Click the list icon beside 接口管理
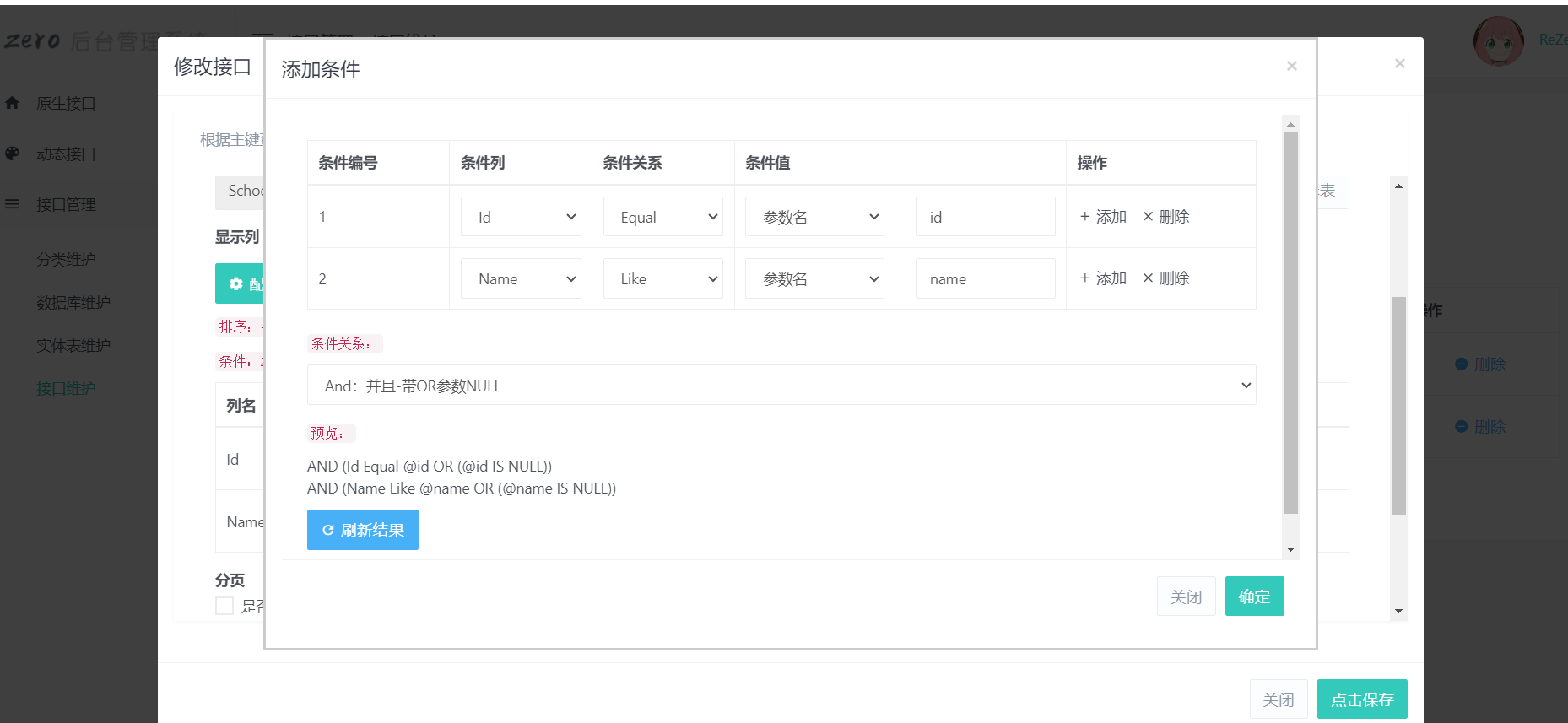Screen dimensions: 1568x723 click(x=12, y=204)
